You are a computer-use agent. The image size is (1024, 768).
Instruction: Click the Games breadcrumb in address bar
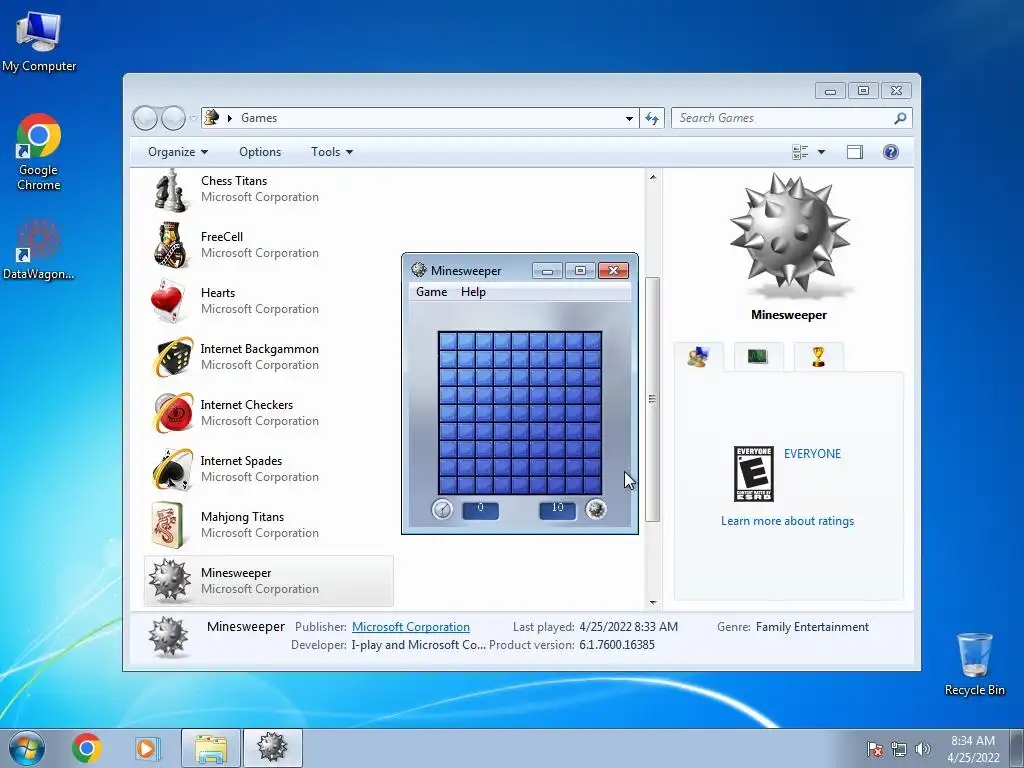(x=259, y=118)
